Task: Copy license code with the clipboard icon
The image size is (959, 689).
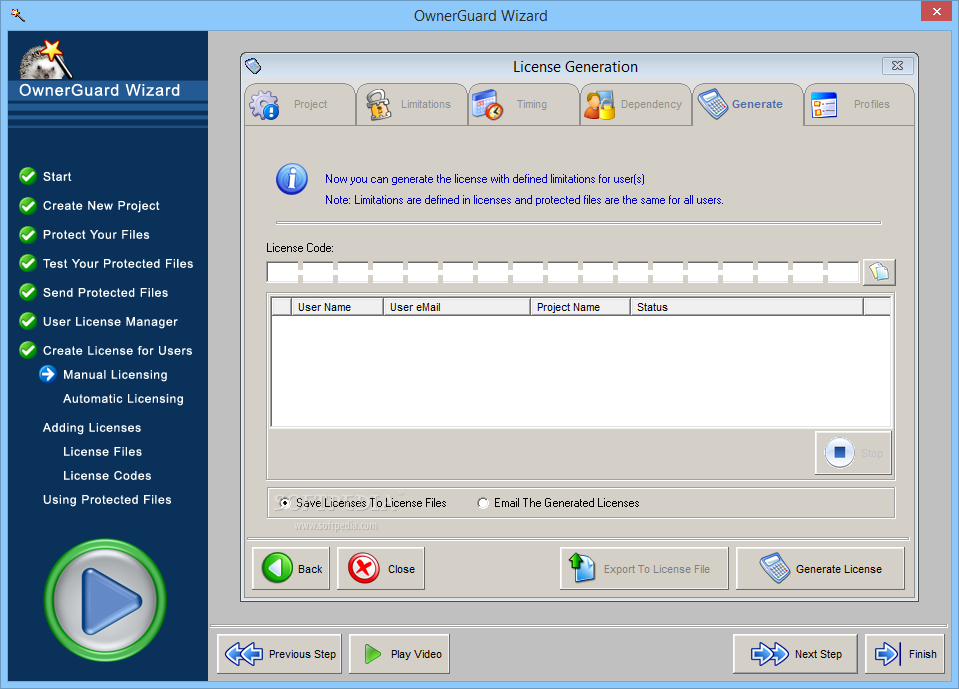Action: [879, 271]
